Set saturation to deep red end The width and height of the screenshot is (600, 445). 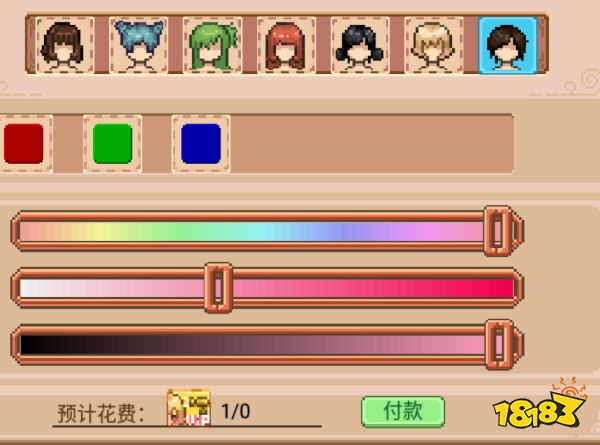coord(506,288)
